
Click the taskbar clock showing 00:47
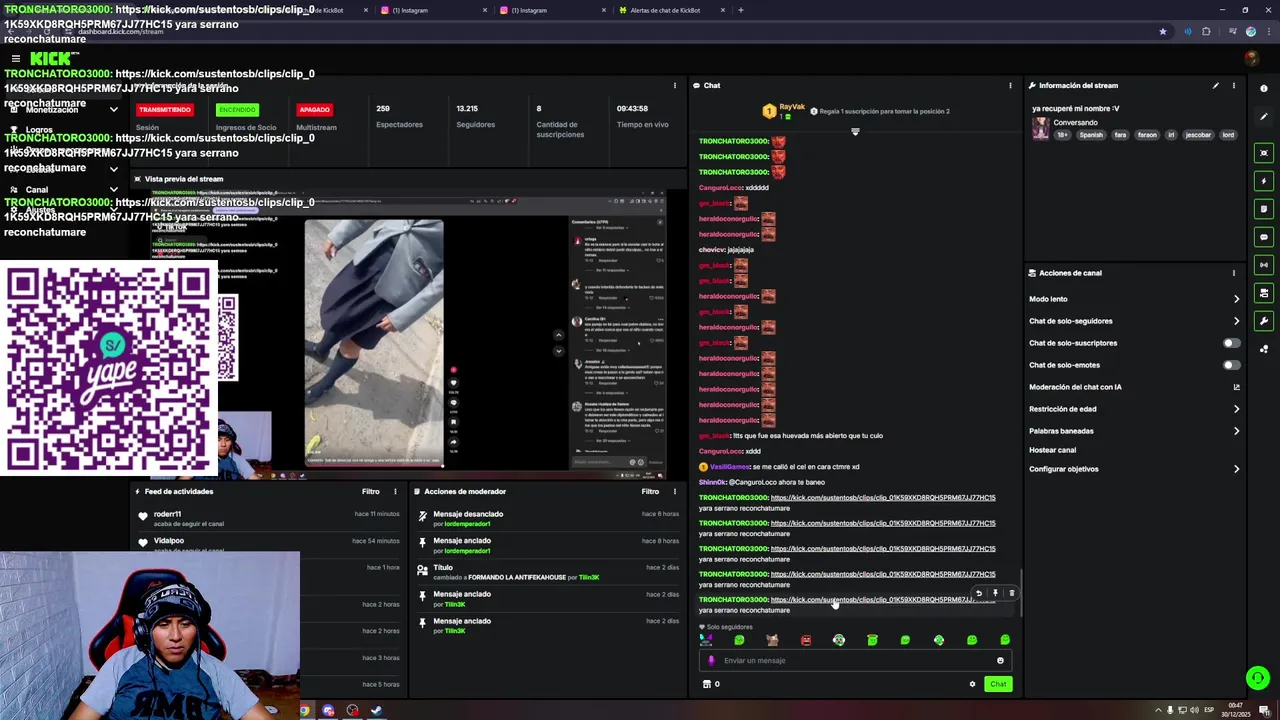(1235, 710)
